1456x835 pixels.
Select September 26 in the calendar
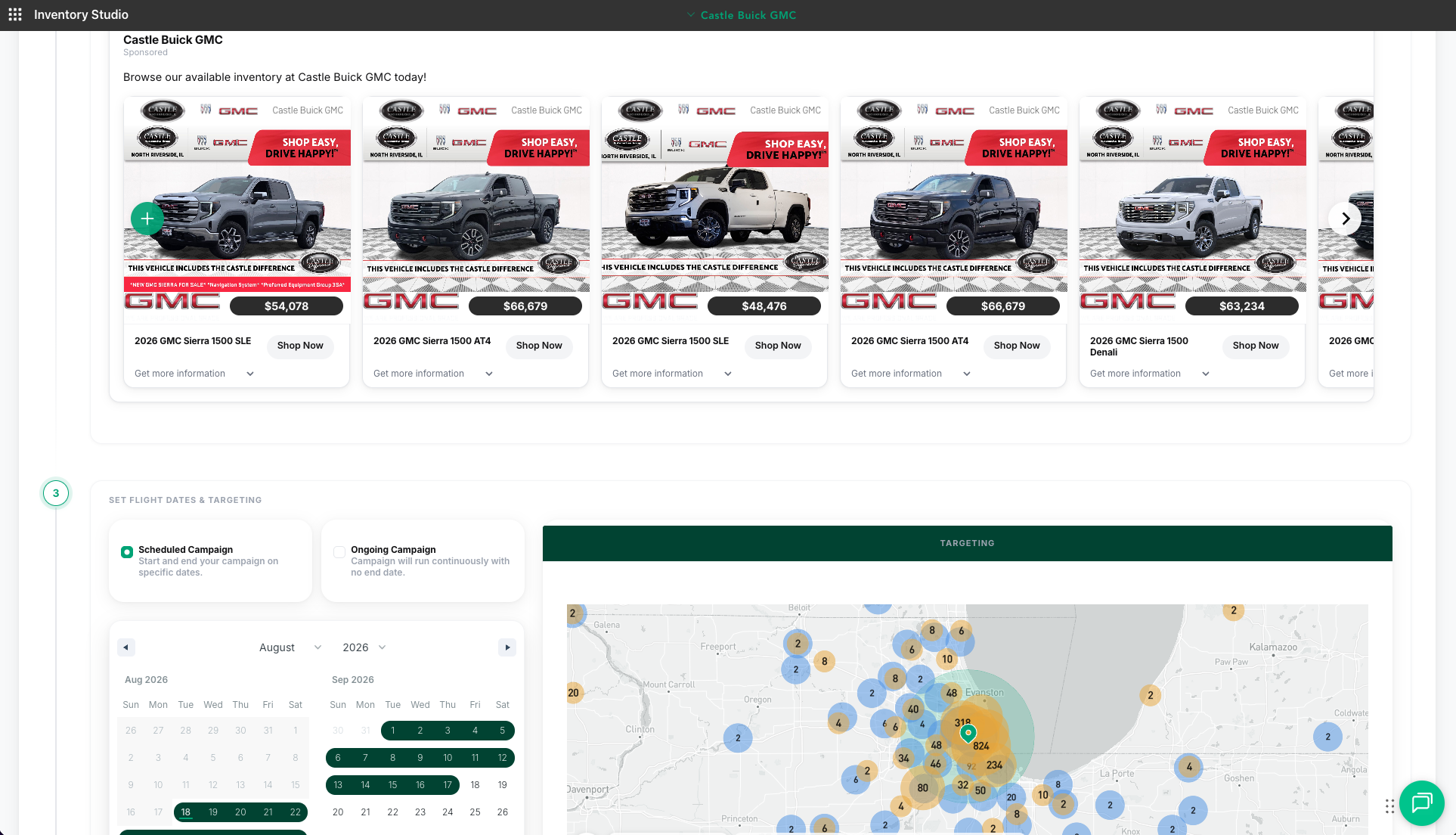[x=503, y=812]
